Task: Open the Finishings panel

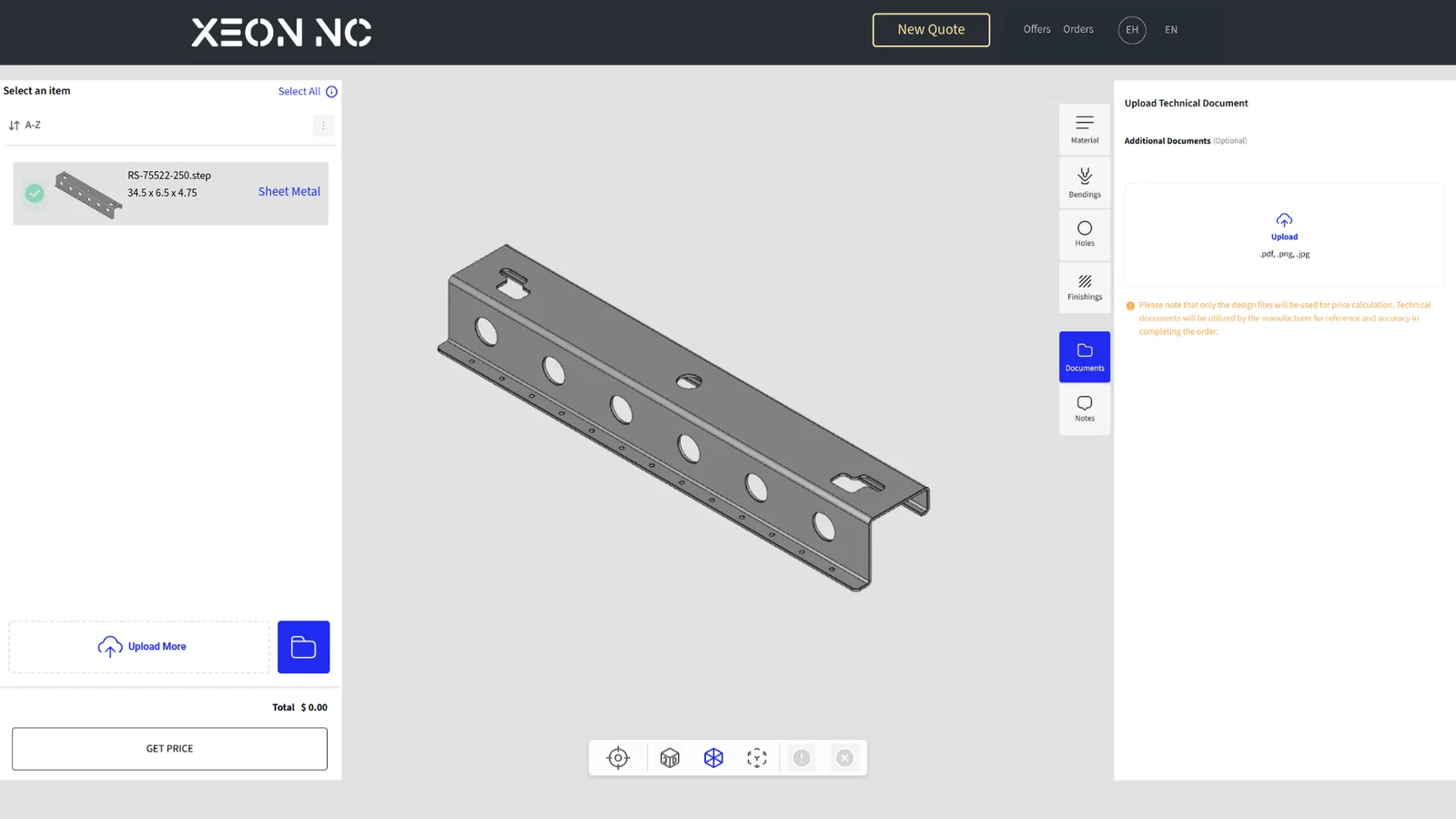Action: pyautogui.click(x=1085, y=288)
